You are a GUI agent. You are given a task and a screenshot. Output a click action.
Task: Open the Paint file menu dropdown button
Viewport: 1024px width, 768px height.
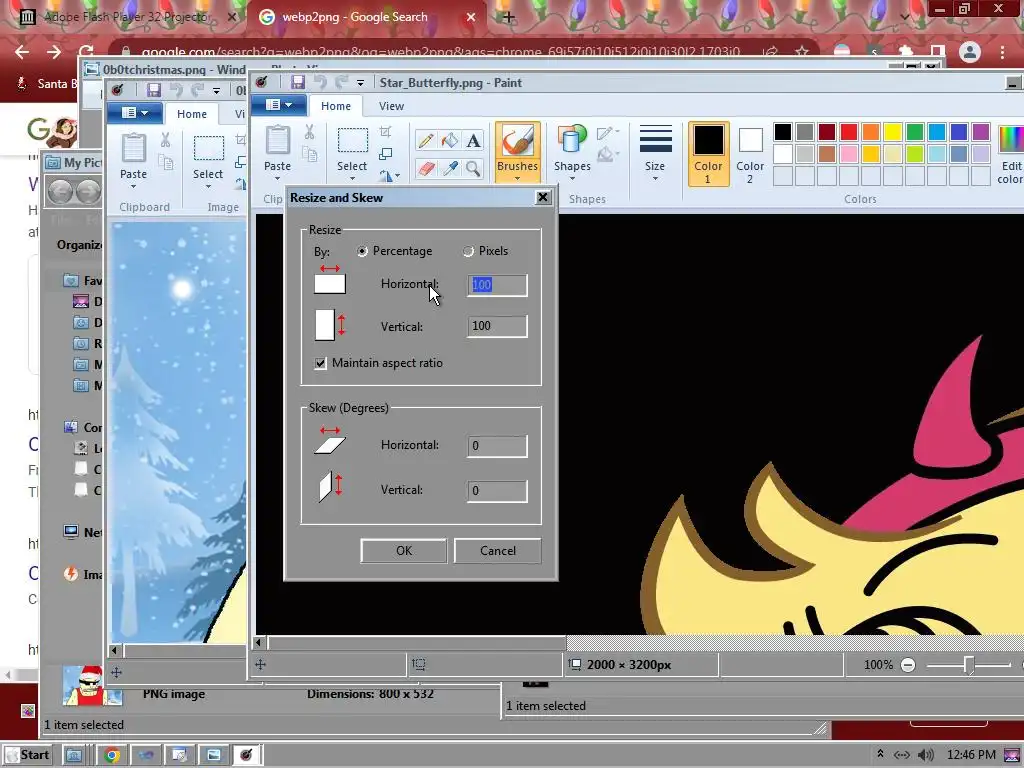click(280, 105)
